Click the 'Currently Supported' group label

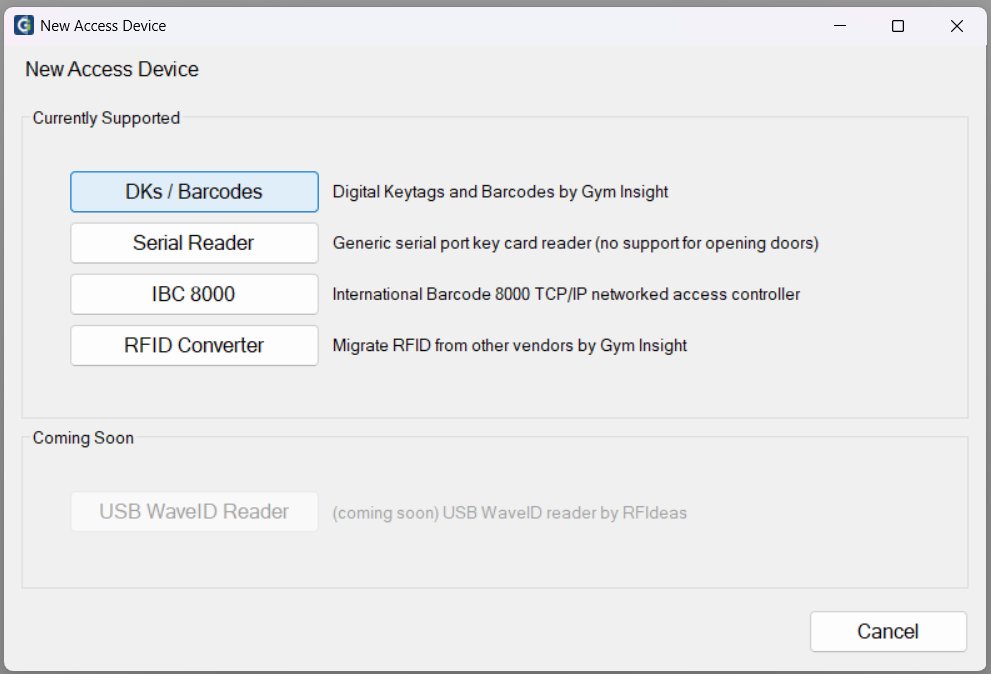click(106, 118)
